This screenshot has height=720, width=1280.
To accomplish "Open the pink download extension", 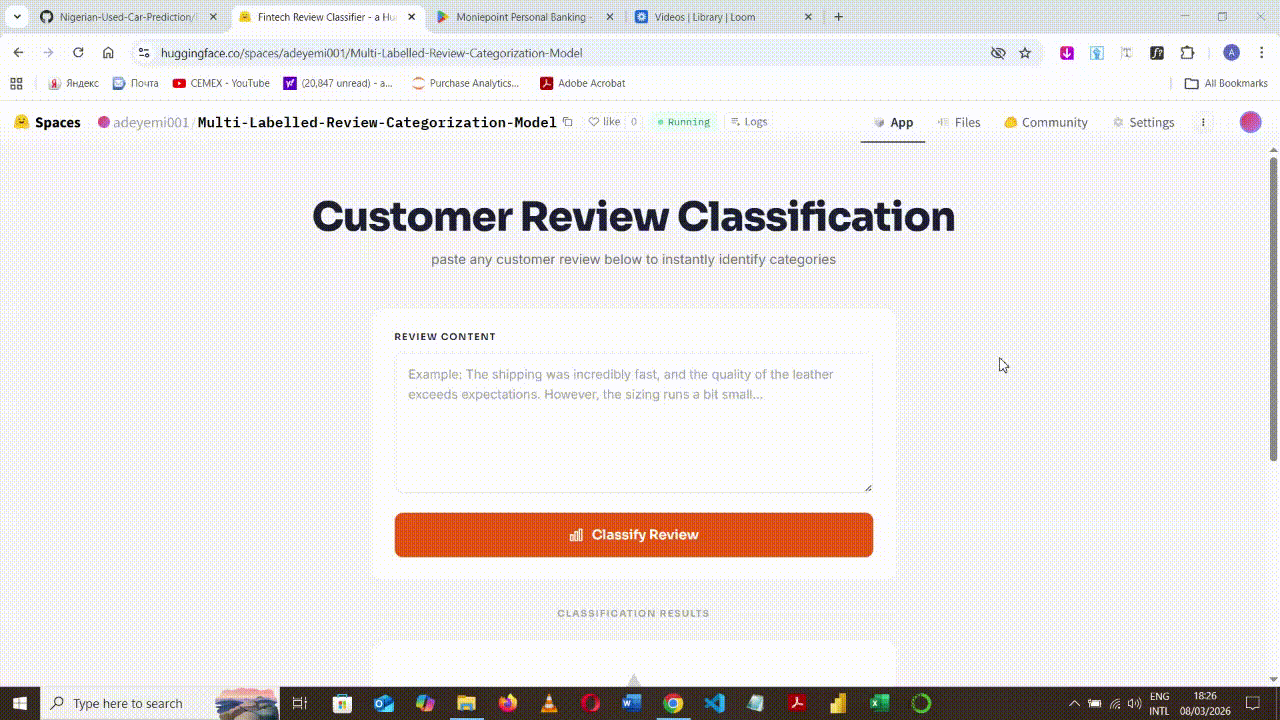I will [x=1067, y=53].
